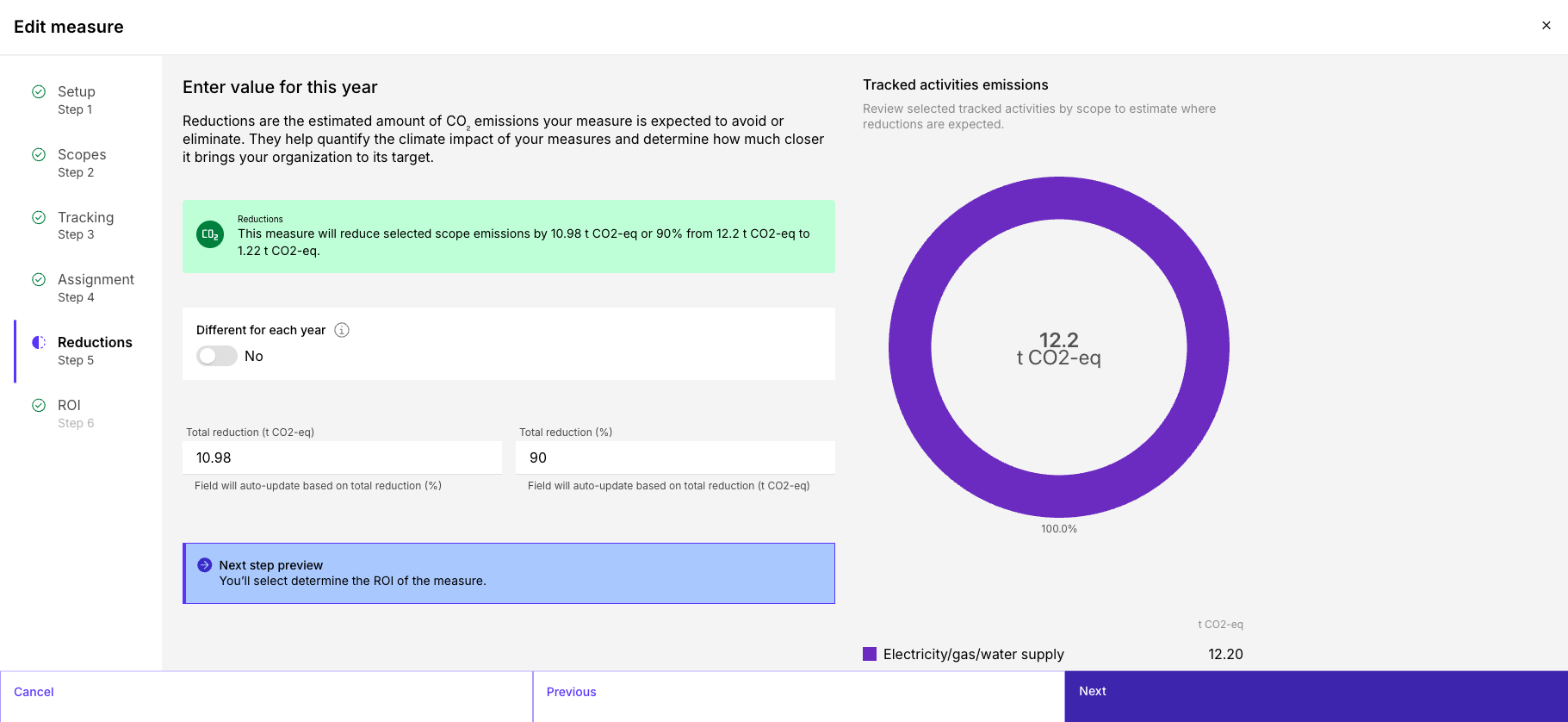Click the Tracking step checkmark icon

[39, 217]
